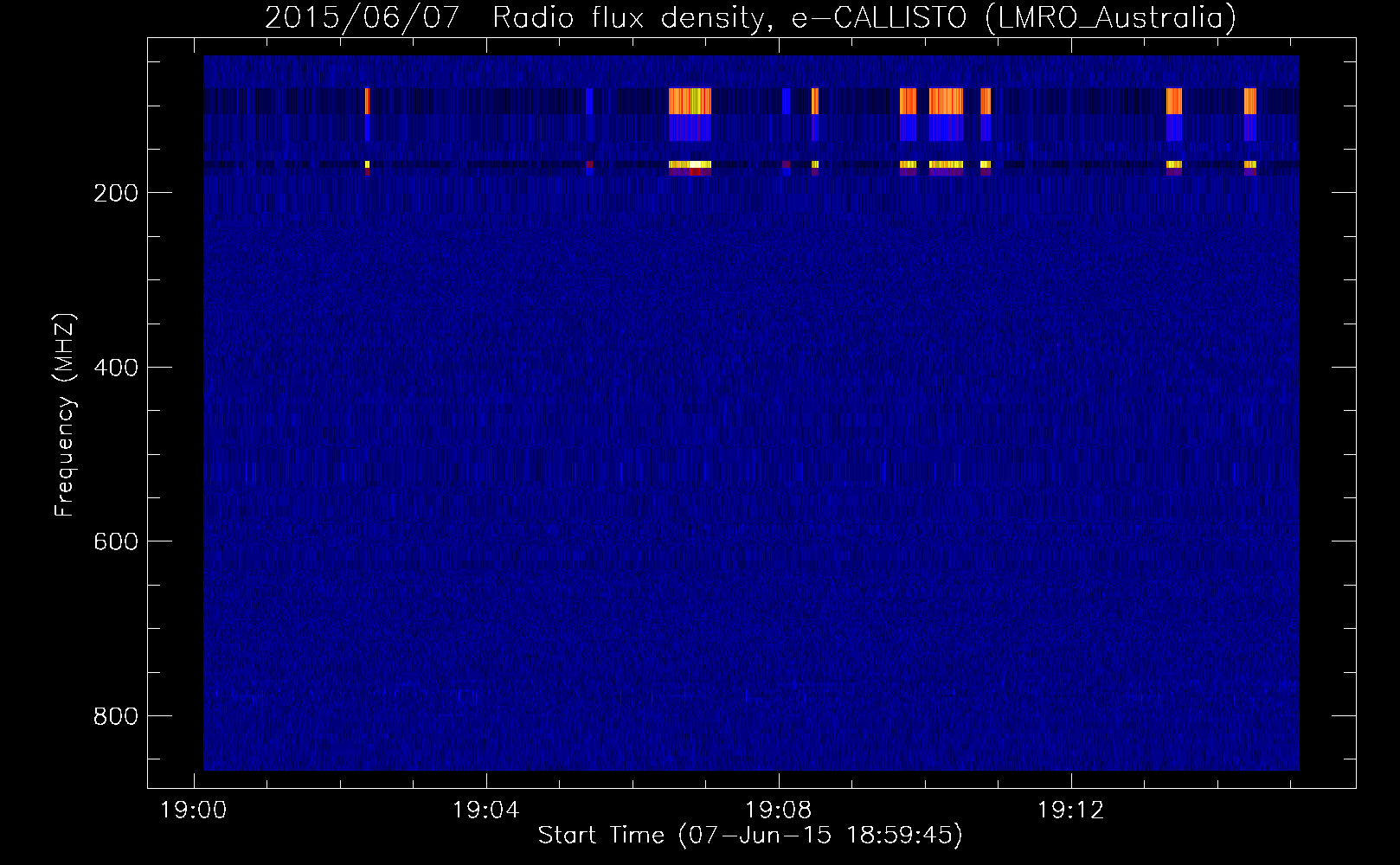Click the 600 frequency tick label

pyautogui.click(x=115, y=541)
